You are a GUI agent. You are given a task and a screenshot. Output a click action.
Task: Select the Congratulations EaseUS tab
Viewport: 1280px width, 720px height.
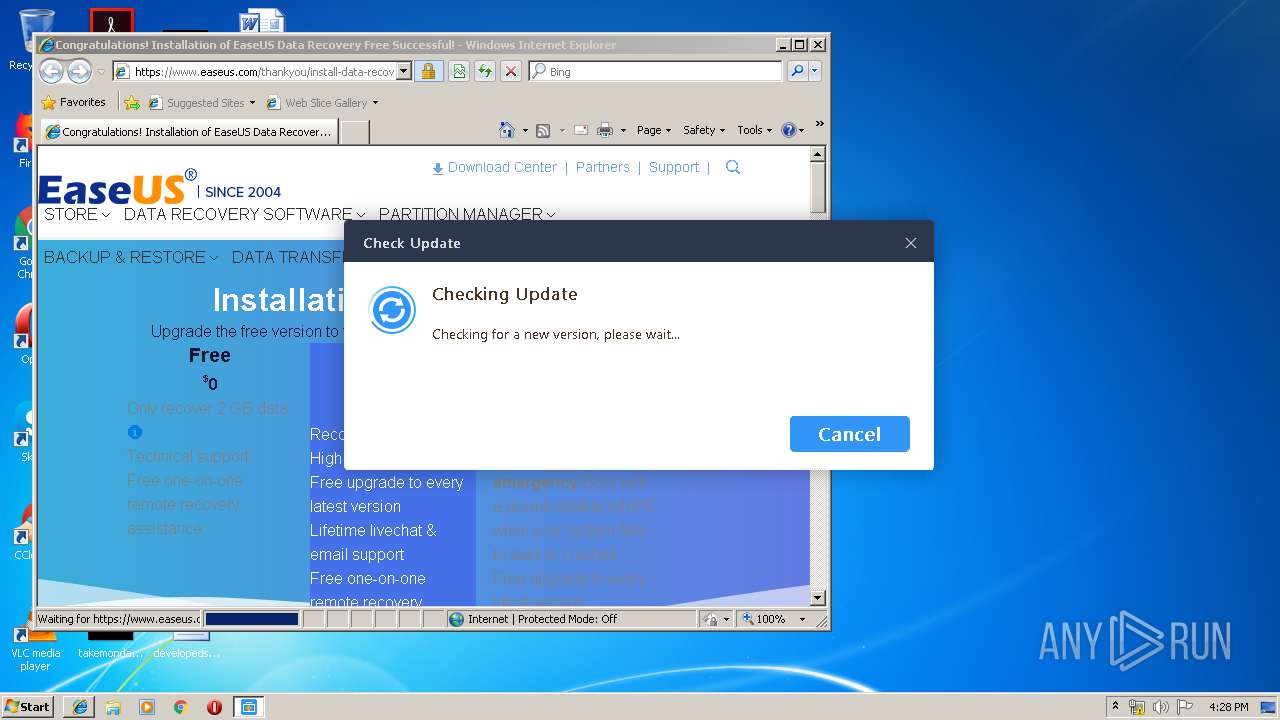click(x=188, y=131)
